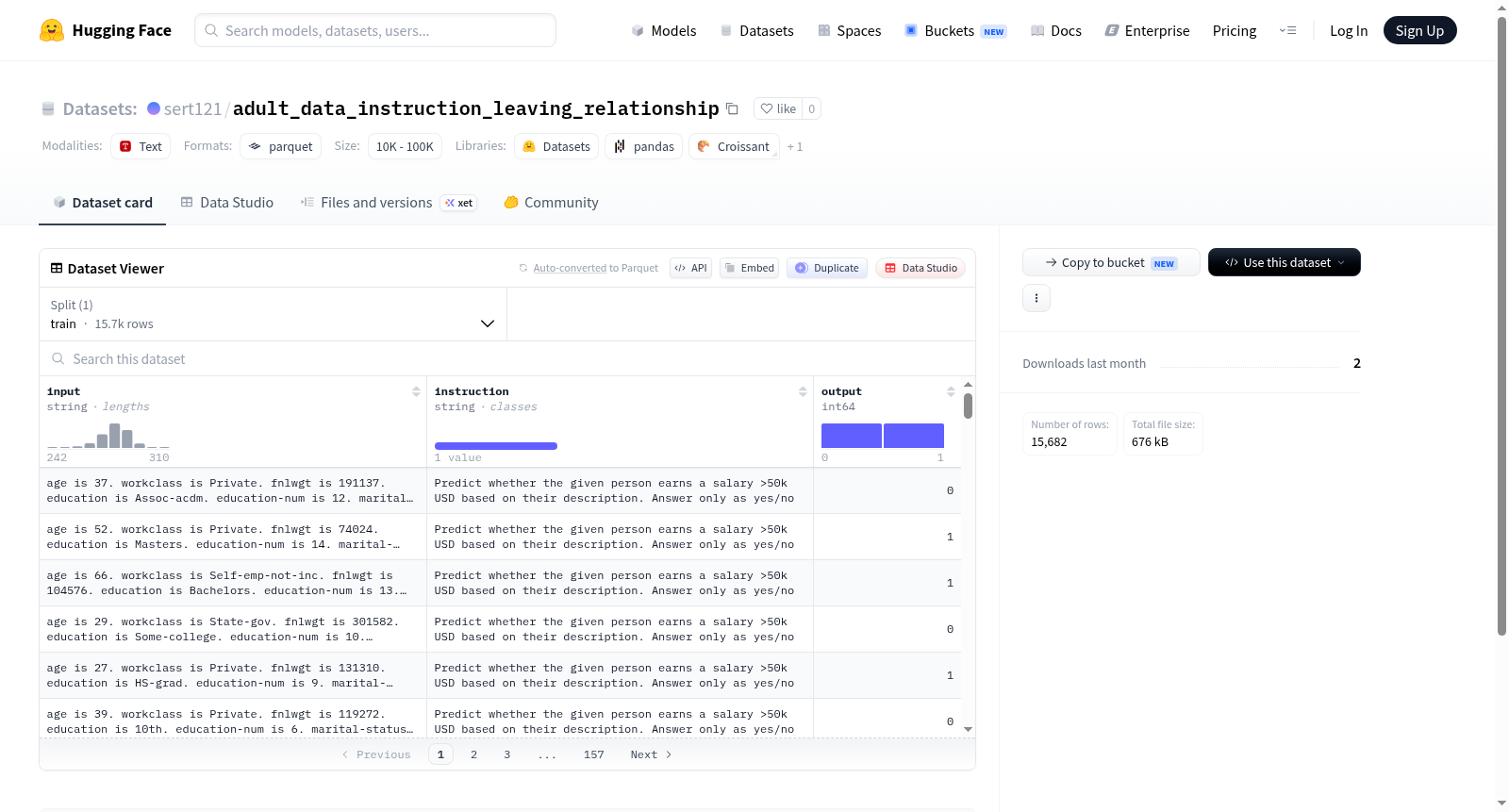Click the Hugging Face logo icon
The height and width of the screenshot is (812, 1509).
52,30
